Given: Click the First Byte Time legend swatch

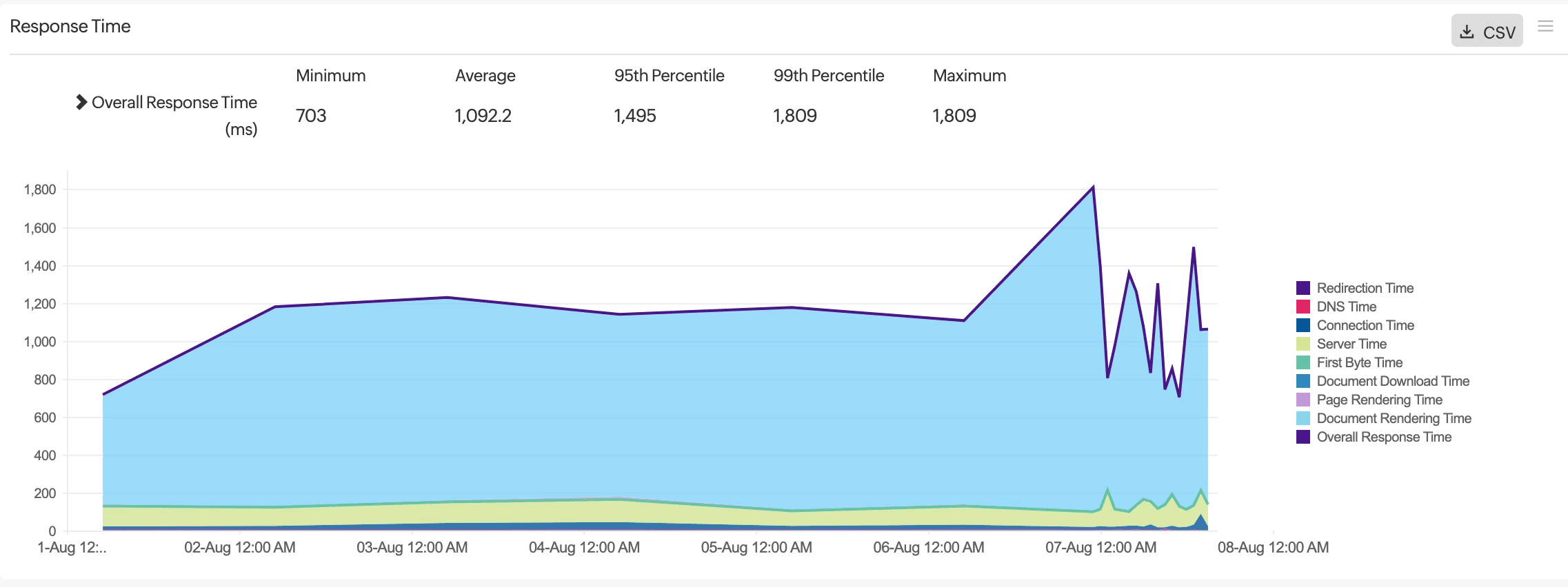Looking at the screenshot, I should click(x=1303, y=362).
